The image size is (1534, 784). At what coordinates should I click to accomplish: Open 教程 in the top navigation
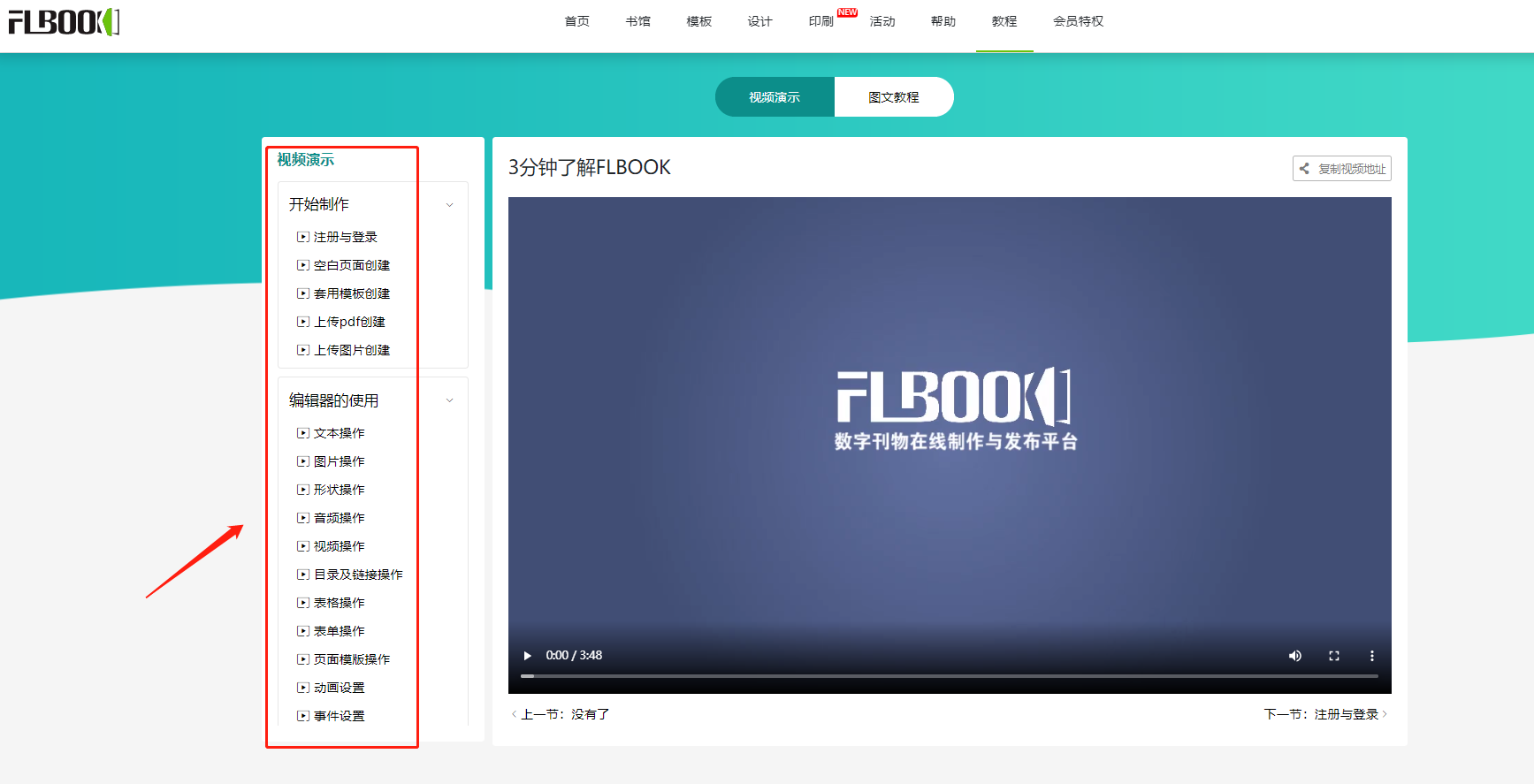point(1004,21)
